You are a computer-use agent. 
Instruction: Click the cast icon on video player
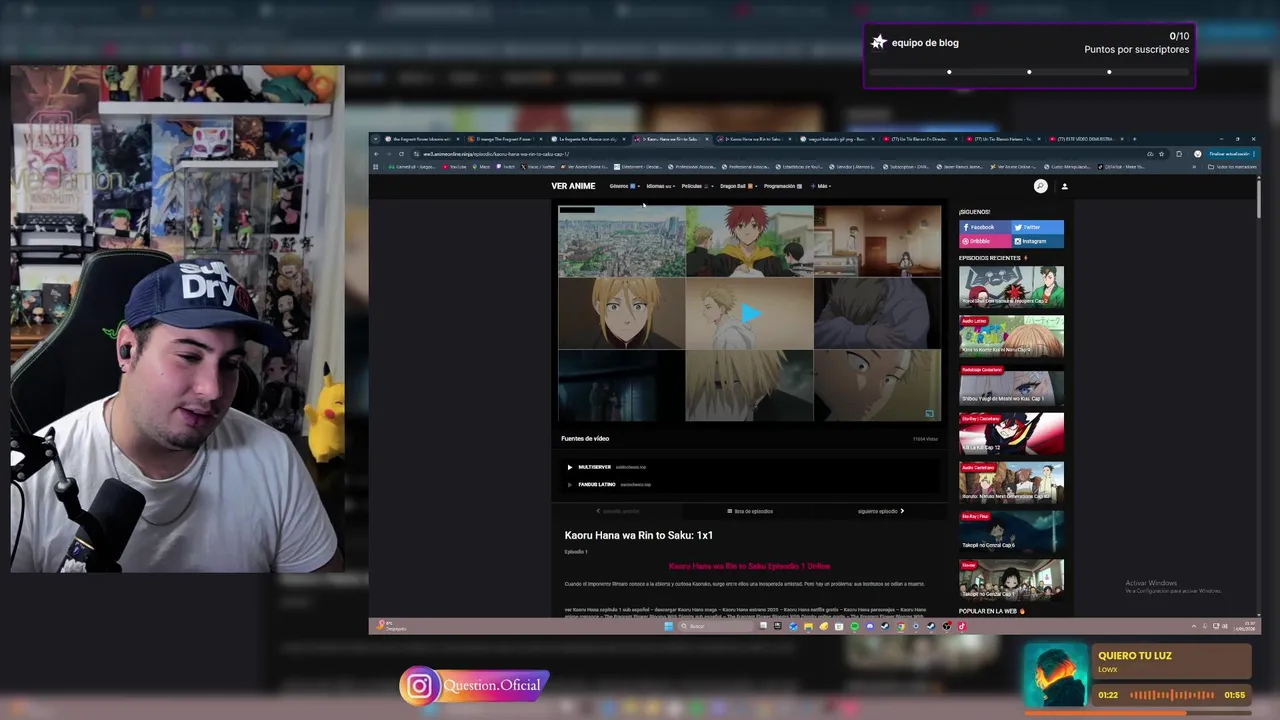coord(929,413)
